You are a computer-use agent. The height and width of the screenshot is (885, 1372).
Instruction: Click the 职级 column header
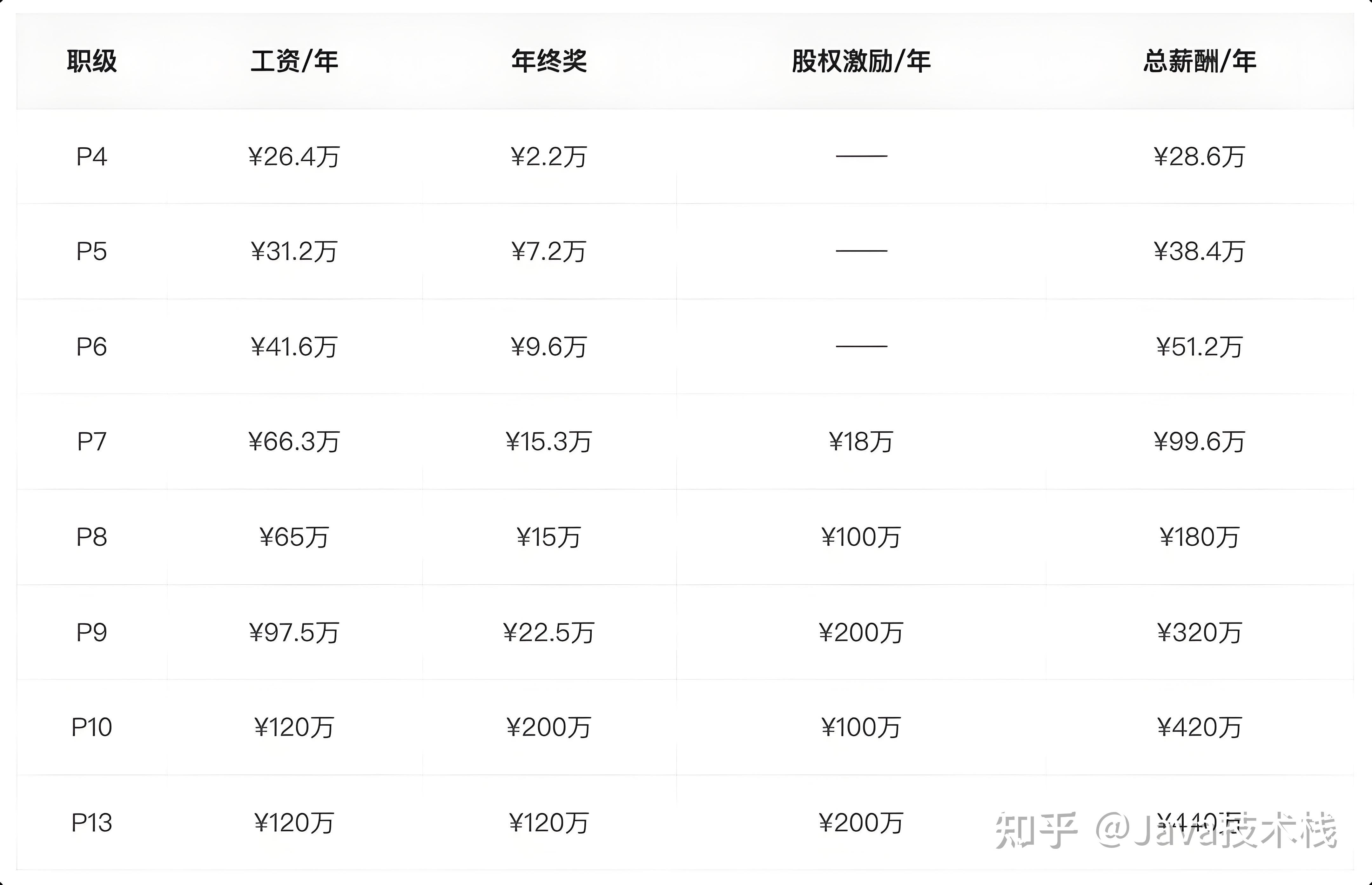click(x=92, y=62)
